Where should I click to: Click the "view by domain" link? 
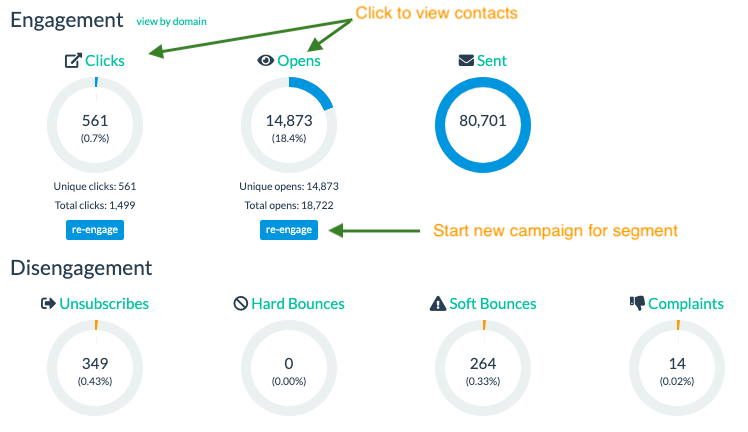tap(172, 21)
